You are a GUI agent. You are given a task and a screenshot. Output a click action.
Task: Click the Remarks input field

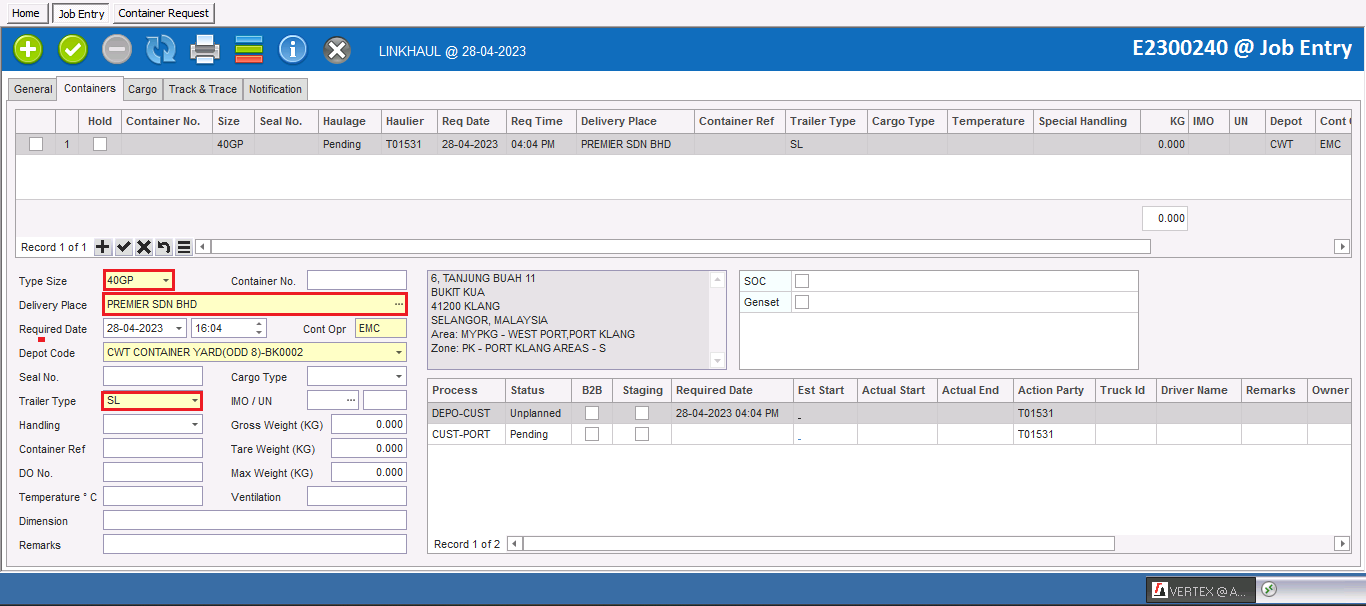255,544
